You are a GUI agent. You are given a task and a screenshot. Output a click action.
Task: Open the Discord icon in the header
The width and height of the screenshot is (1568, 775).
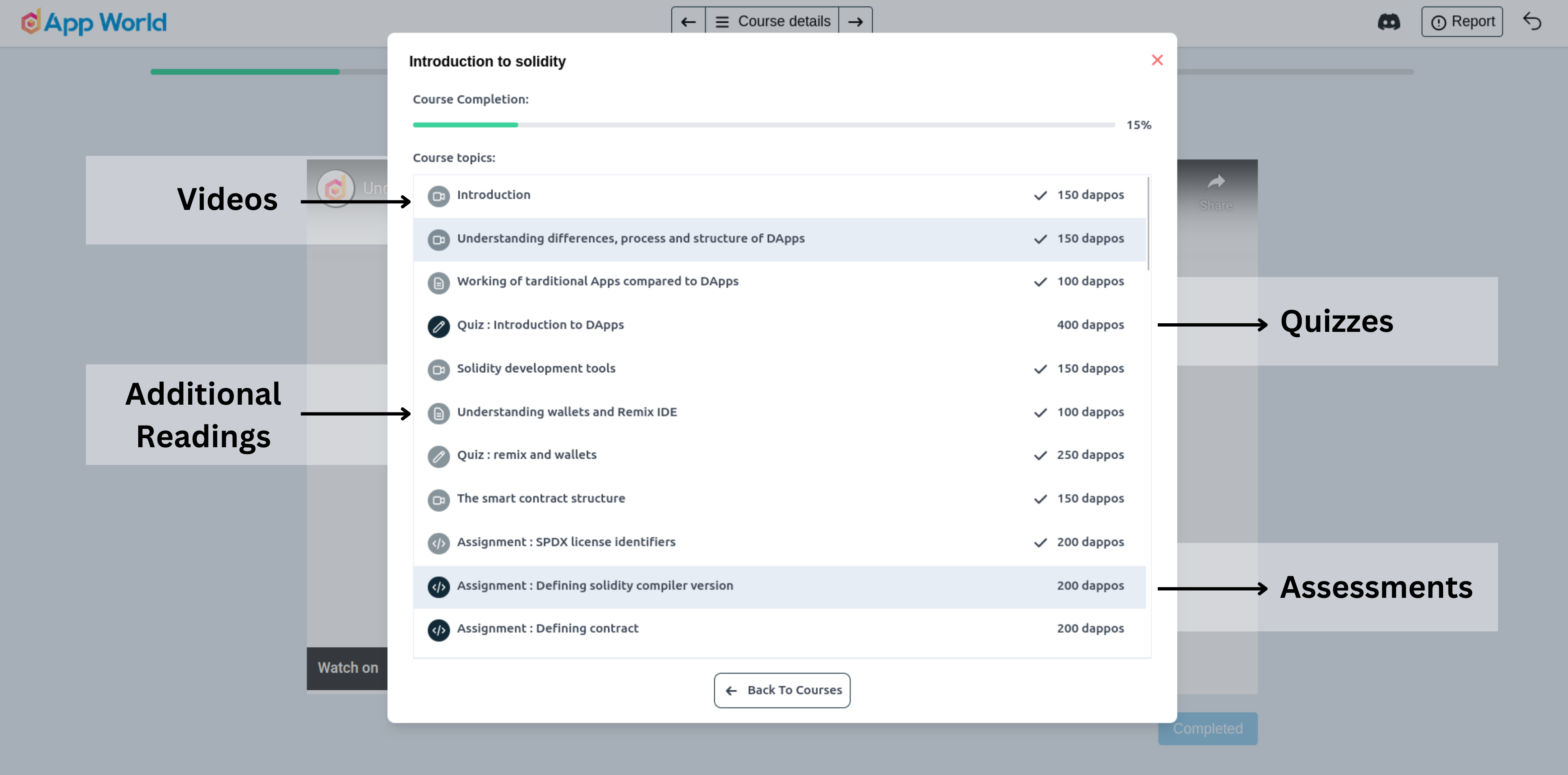point(1388,22)
